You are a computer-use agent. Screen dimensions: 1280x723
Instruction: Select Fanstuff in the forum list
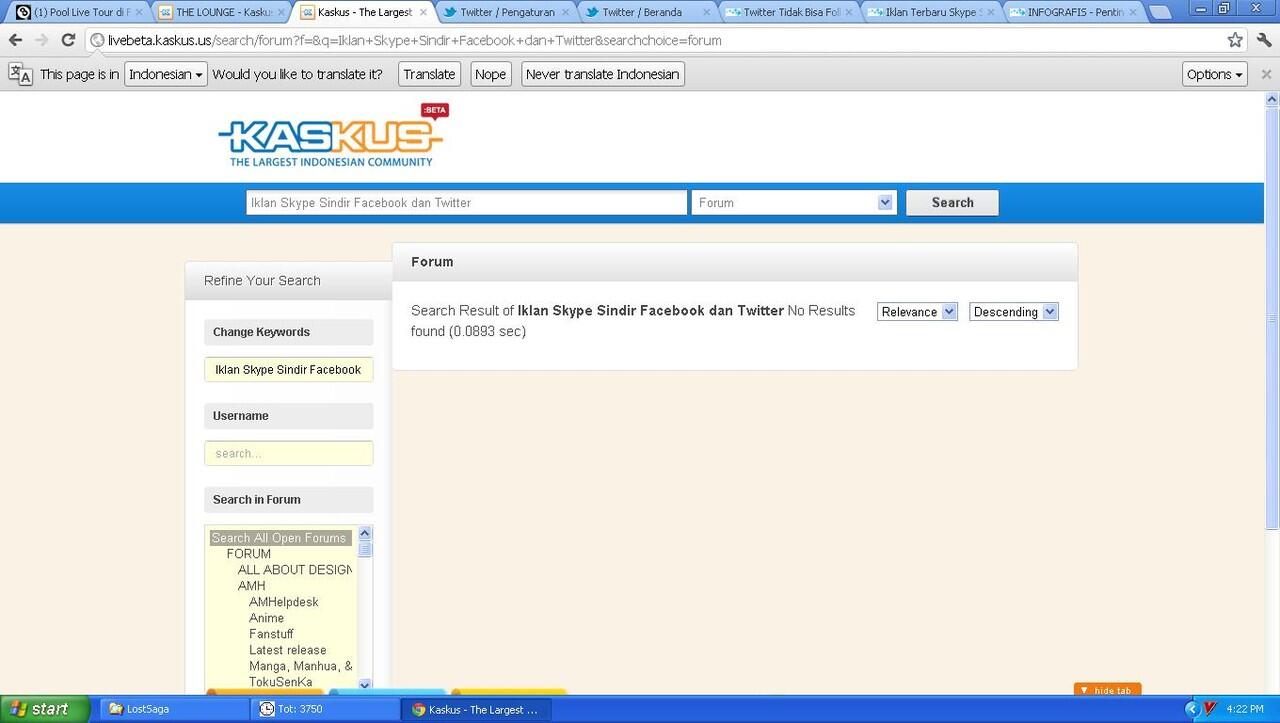272,634
